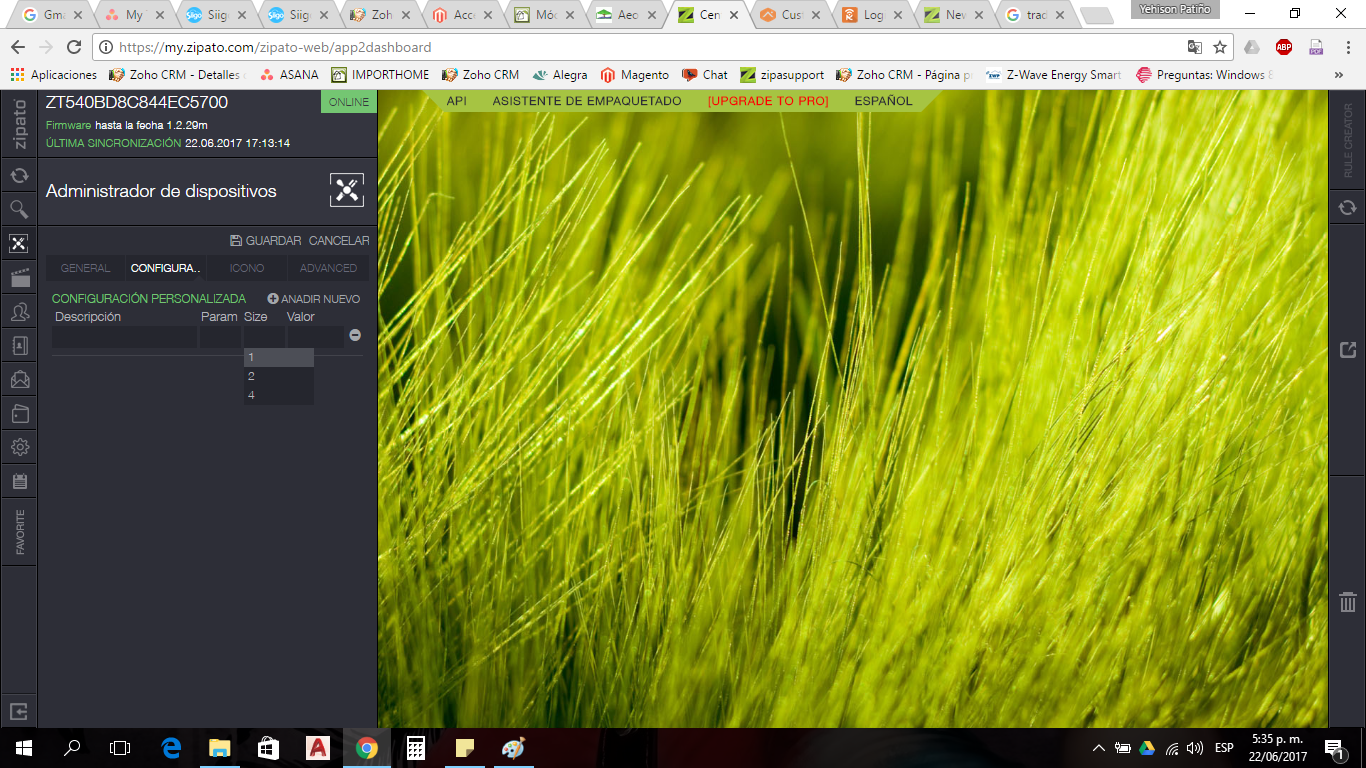
Task: Click GUARDAR to save configuration
Action: pyautogui.click(x=266, y=241)
